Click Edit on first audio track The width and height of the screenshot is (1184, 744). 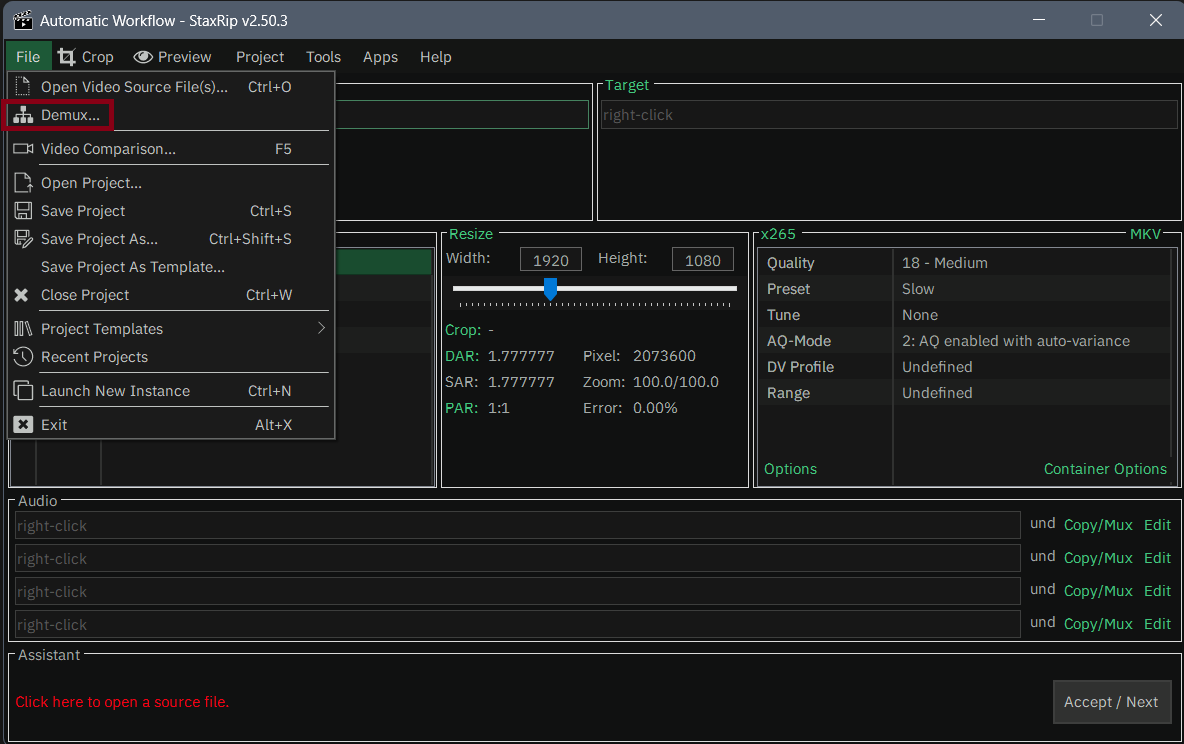point(1157,525)
